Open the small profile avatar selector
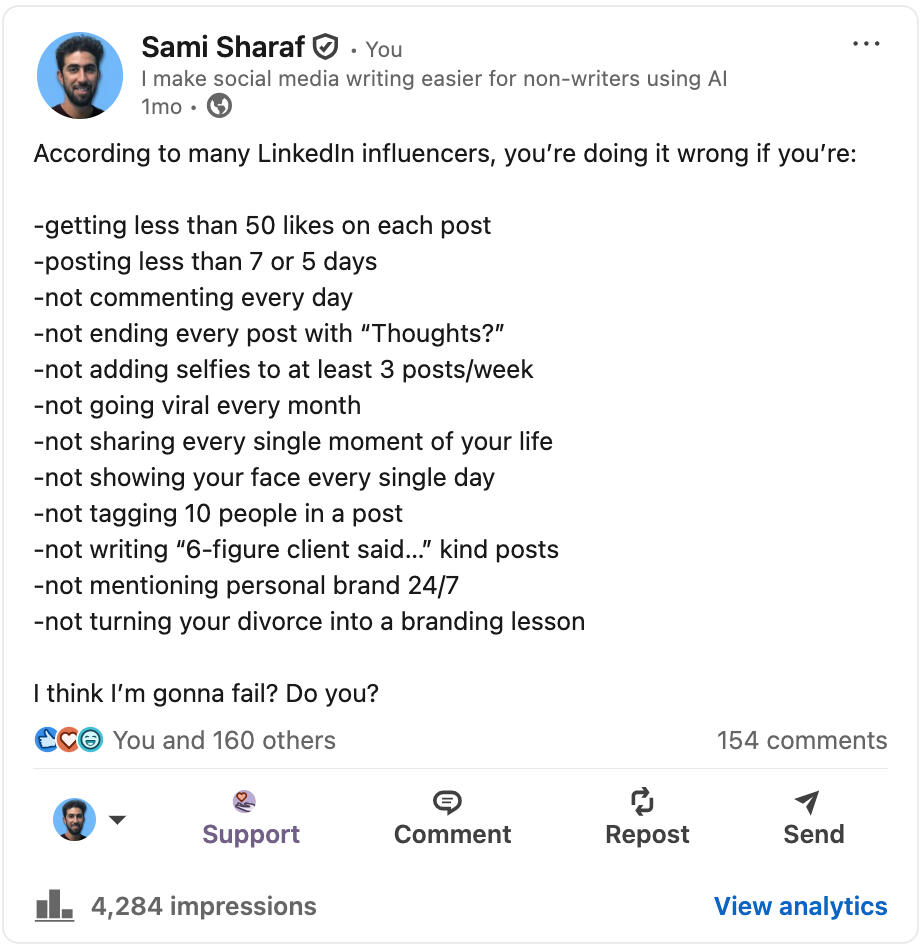The height and width of the screenshot is (950, 924). (74, 820)
